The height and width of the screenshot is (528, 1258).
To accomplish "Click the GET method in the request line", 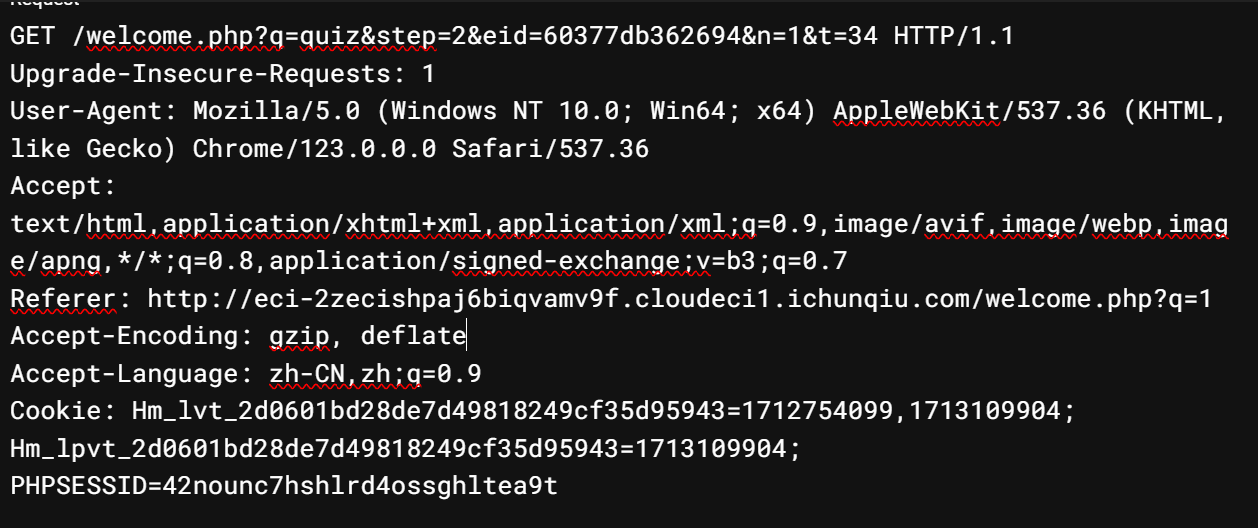I will [x=35, y=37].
